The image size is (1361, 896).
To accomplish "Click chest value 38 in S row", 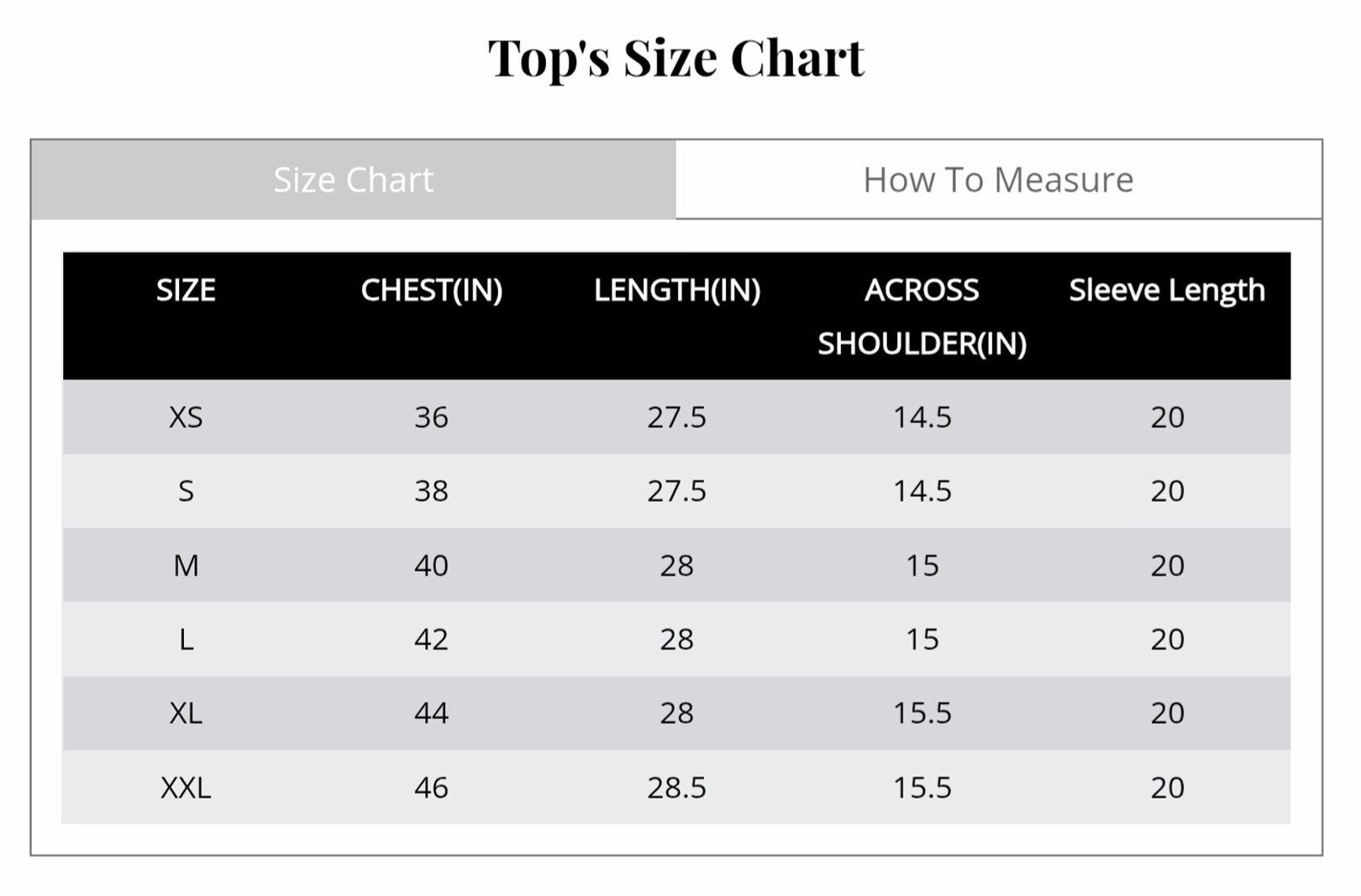I will tap(431, 491).
